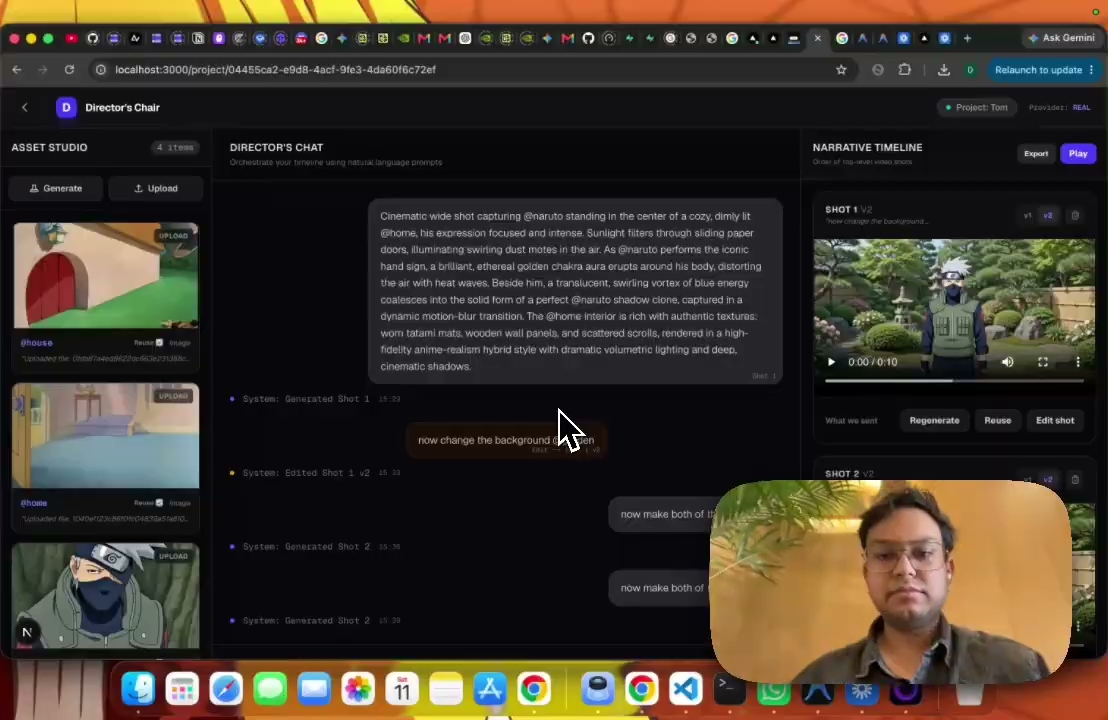Image resolution: width=1108 pixels, height=720 pixels.
Task: Select the long cinematic wide shot prompt message
Action: pyautogui.click(x=575, y=291)
